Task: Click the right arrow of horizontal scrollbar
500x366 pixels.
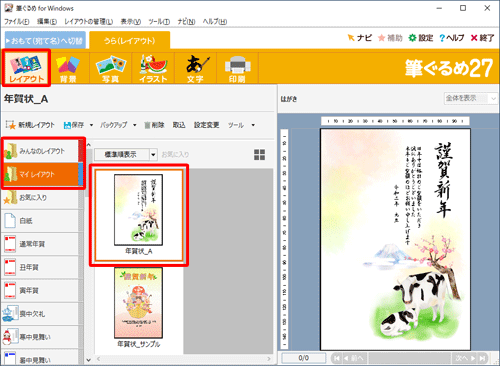Action: click(269, 359)
